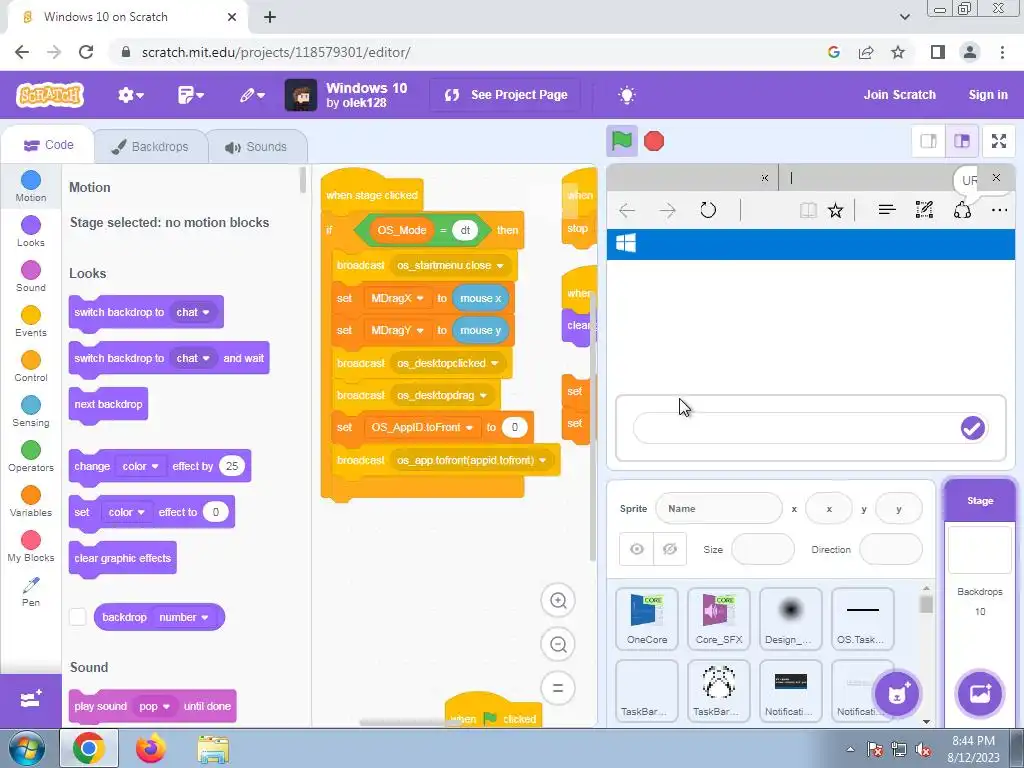This screenshot has height=768, width=1024.
Task: Reset workspace zoom with equals button
Action: point(558,688)
